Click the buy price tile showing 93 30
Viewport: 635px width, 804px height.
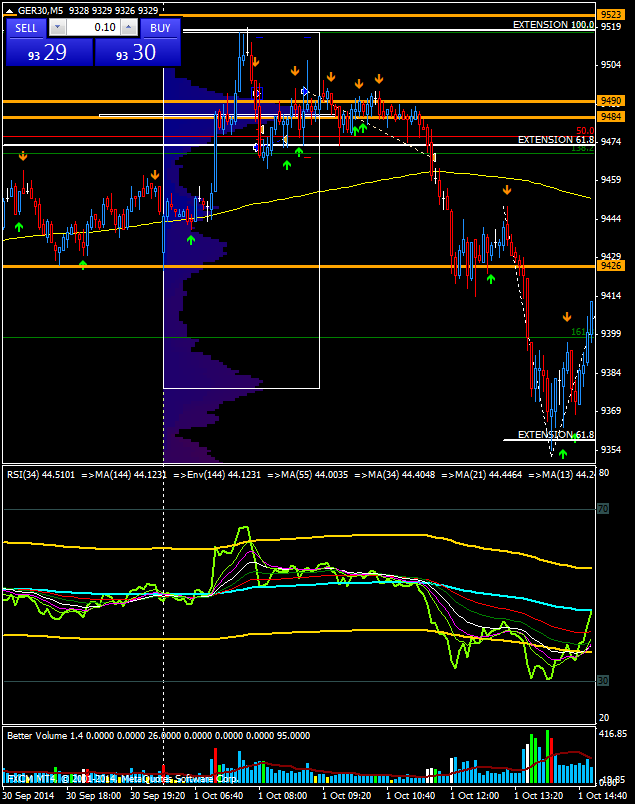pyautogui.click(x=138, y=53)
